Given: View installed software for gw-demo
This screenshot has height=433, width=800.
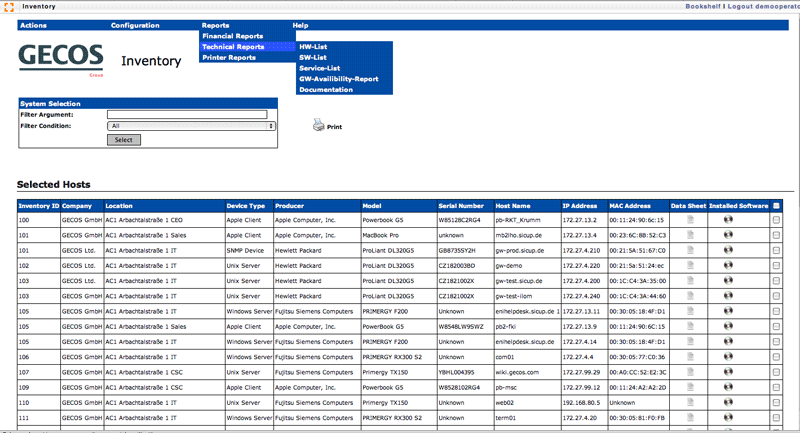Looking at the screenshot, I should coord(728,265).
